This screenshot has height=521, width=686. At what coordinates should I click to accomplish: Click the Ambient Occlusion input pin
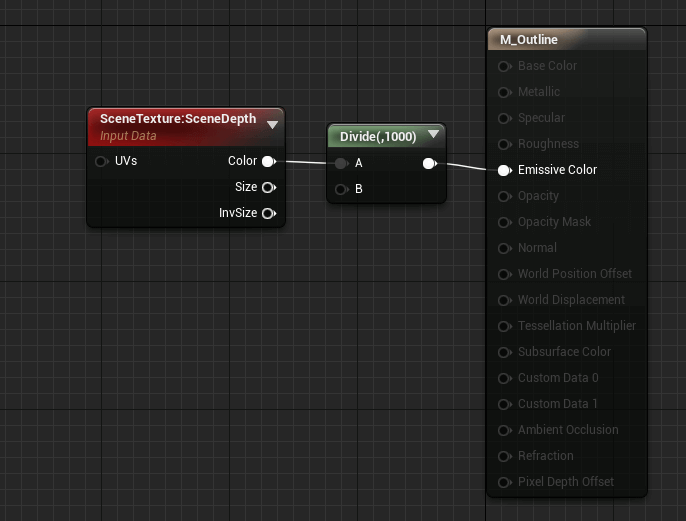point(504,430)
